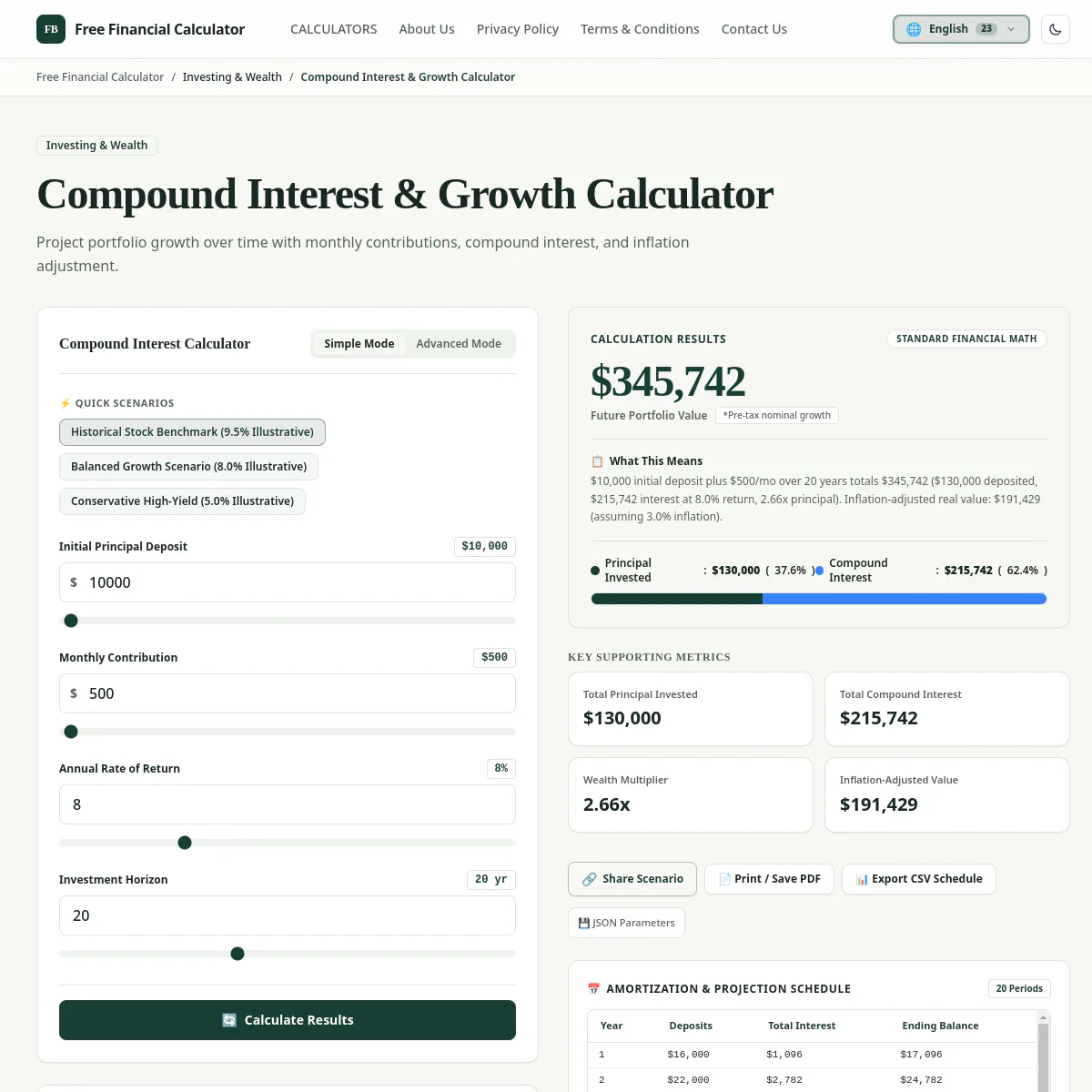Image resolution: width=1092 pixels, height=1092 pixels.
Task: Click the refresh icon on Calculate Results
Action: tap(229, 1020)
